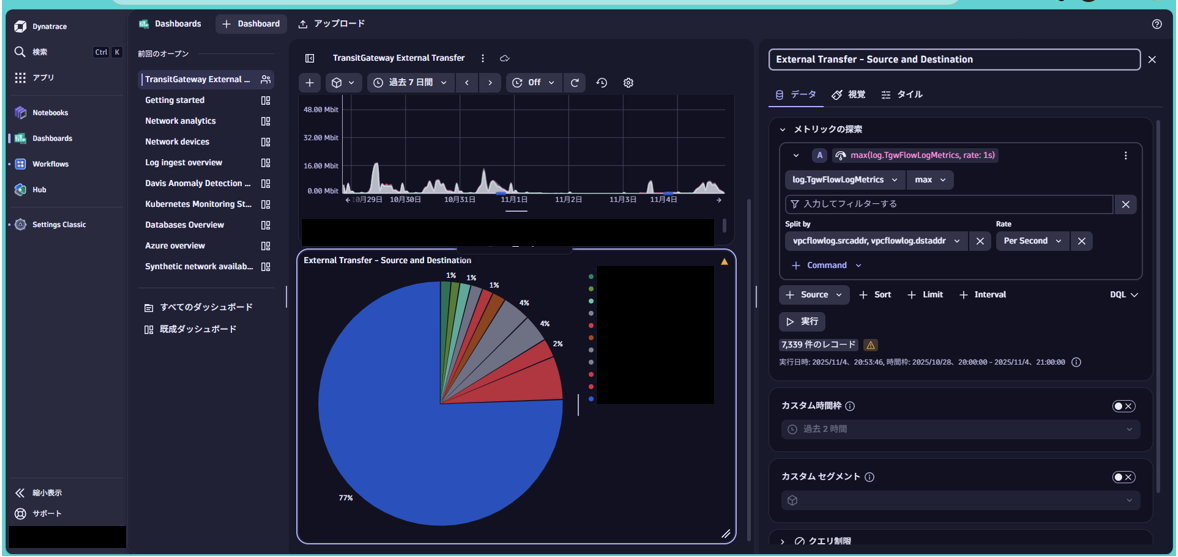Open dashboard version history icon

pyautogui.click(x=602, y=83)
